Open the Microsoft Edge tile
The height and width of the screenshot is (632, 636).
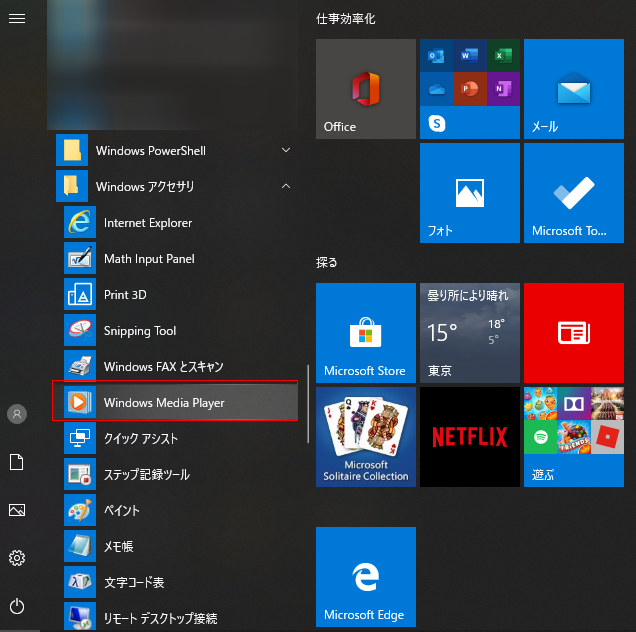[x=366, y=577]
